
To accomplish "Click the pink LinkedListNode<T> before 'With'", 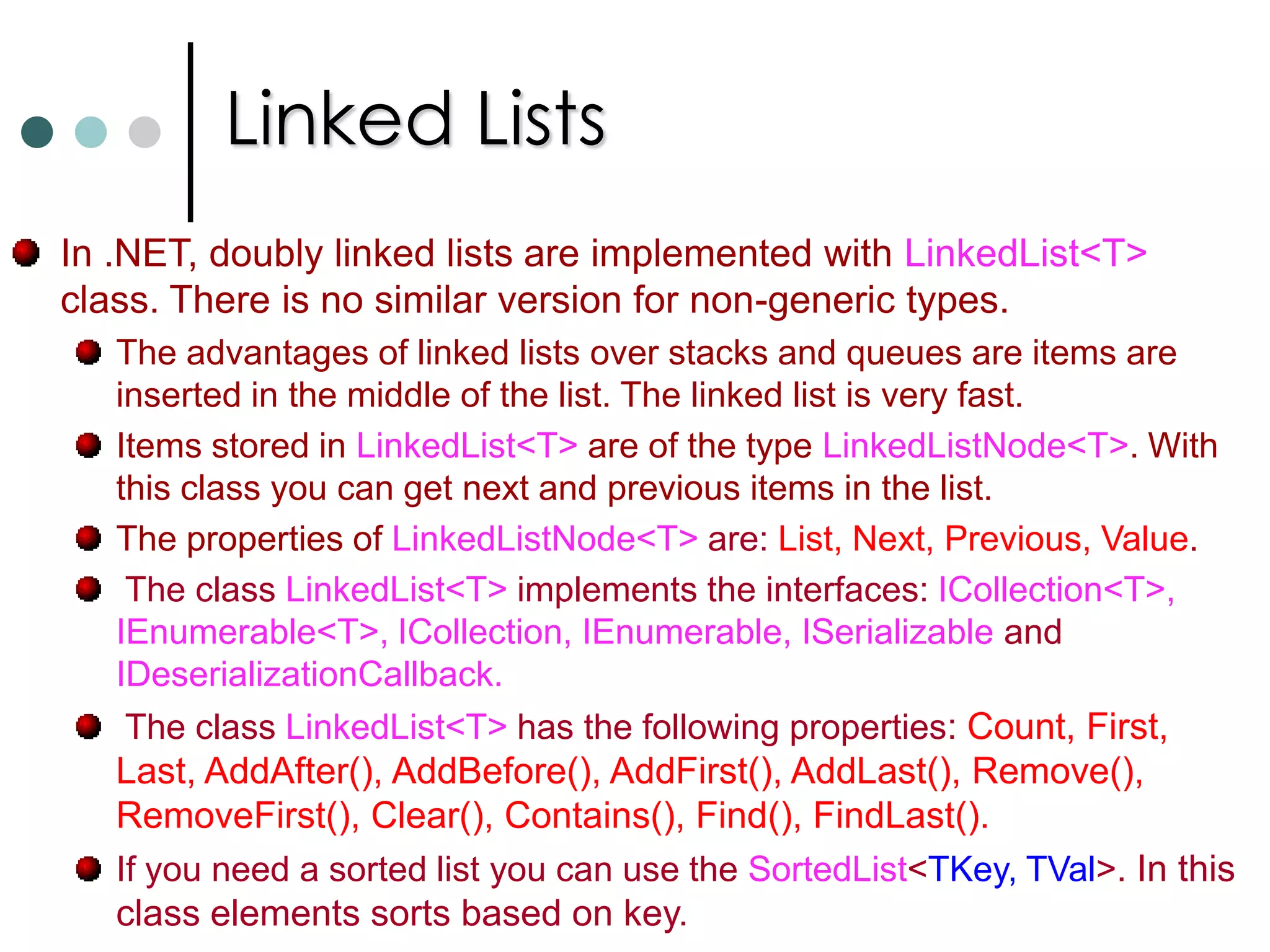I will click(975, 446).
